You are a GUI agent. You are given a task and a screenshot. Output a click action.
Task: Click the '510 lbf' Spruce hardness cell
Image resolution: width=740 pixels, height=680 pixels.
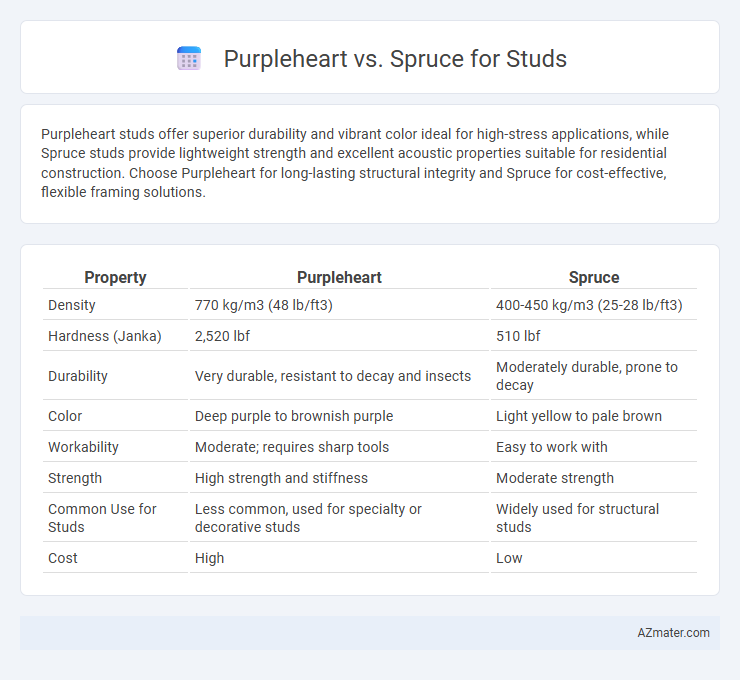[518, 336]
